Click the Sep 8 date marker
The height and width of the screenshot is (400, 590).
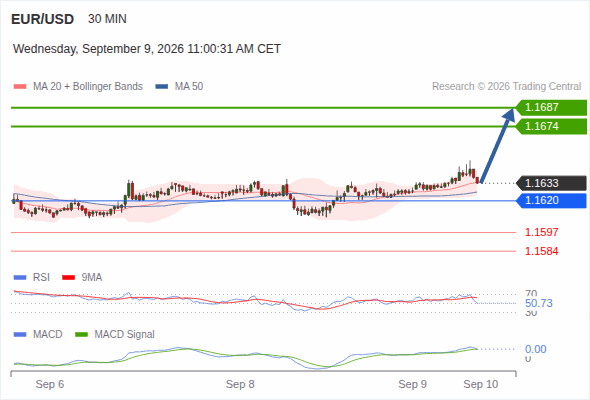pyautogui.click(x=240, y=384)
